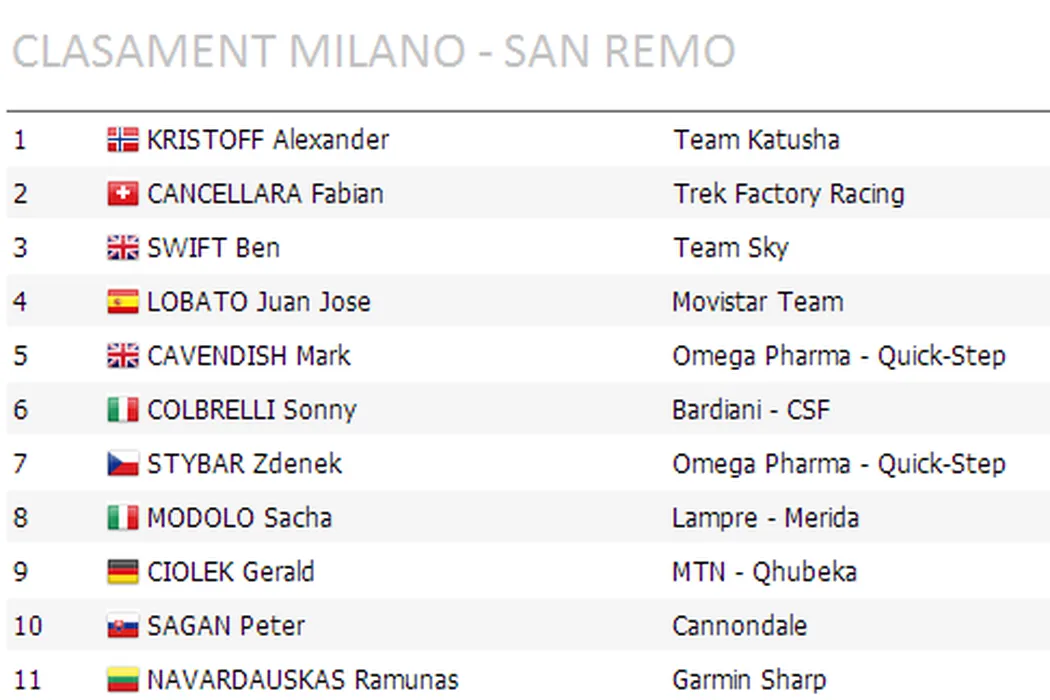This screenshot has height=700, width=1050.
Task: Select the Garmin Sharp team name
Action: (749, 681)
